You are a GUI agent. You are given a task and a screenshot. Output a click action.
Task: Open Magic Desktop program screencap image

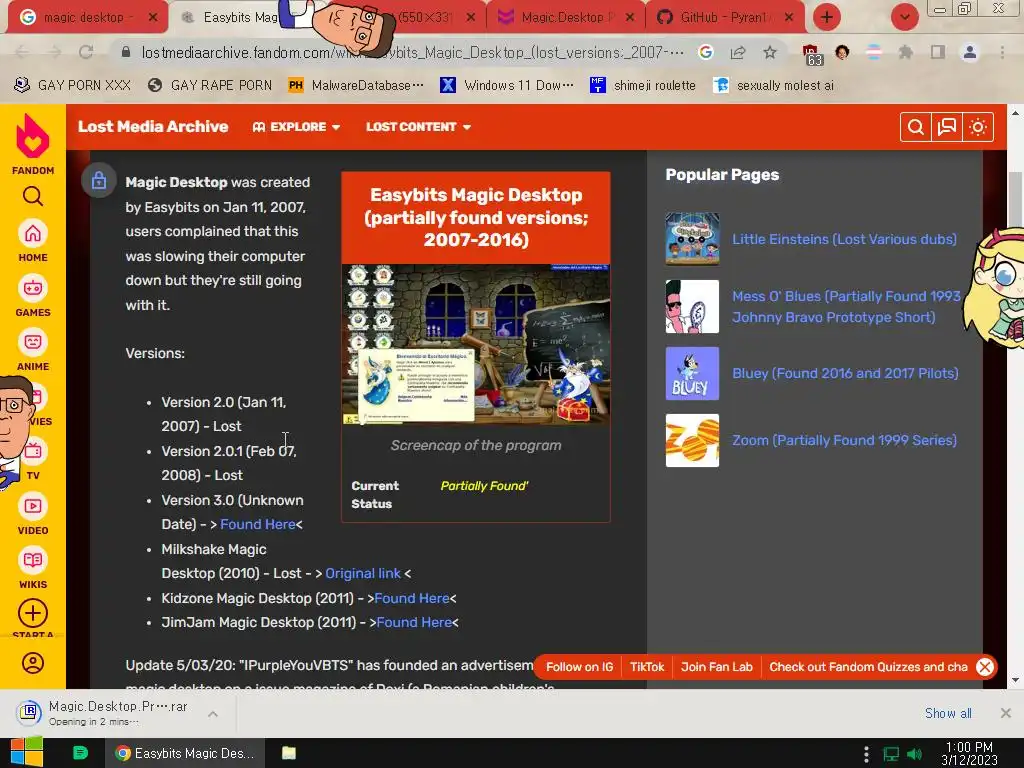click(476, 344)
